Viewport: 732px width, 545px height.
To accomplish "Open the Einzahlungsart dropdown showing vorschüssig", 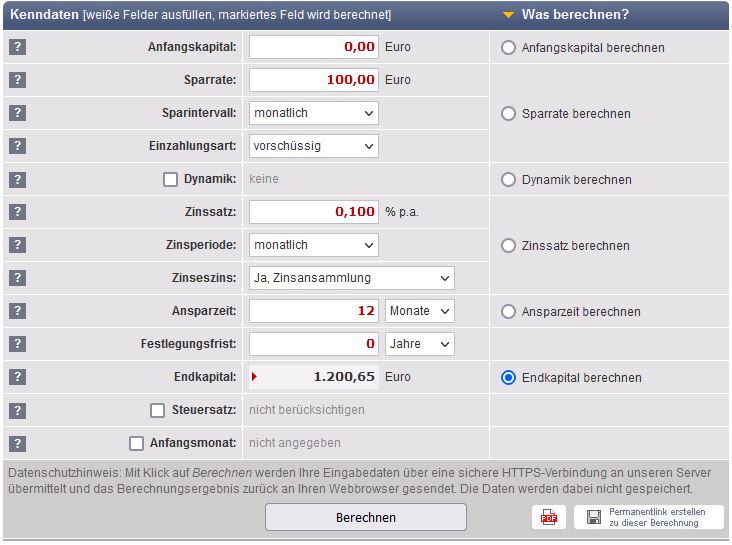I will 314,146.
